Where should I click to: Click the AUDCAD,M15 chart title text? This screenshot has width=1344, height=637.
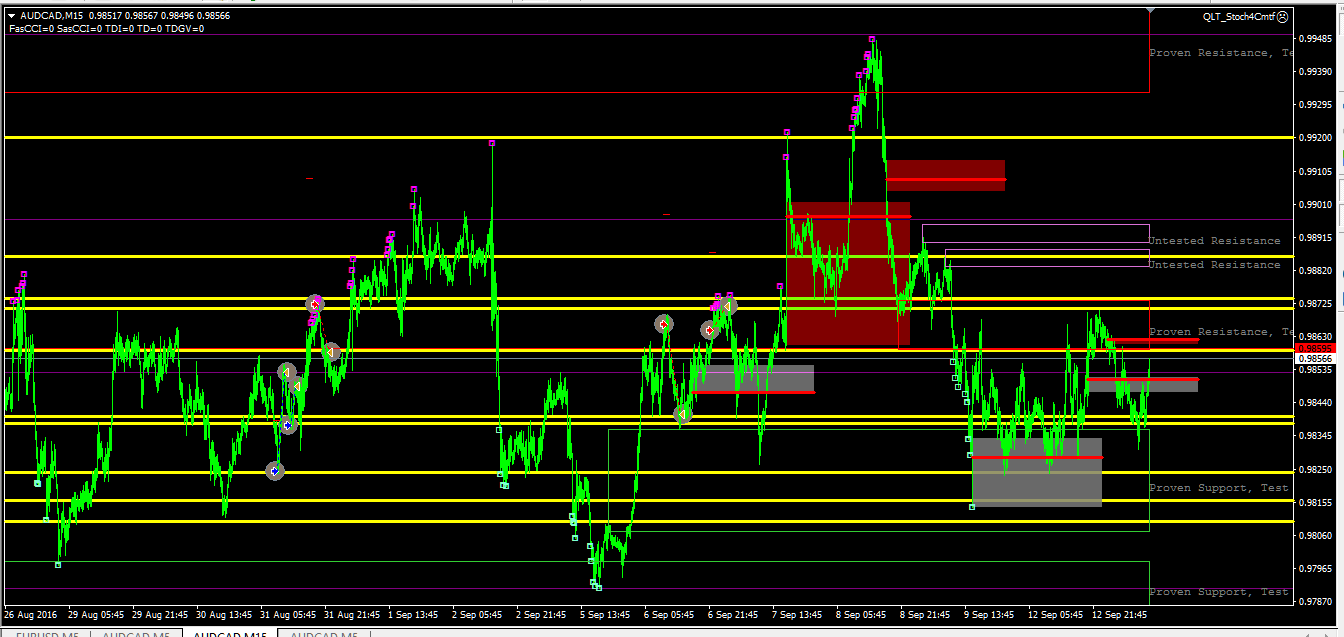(51, 16)
